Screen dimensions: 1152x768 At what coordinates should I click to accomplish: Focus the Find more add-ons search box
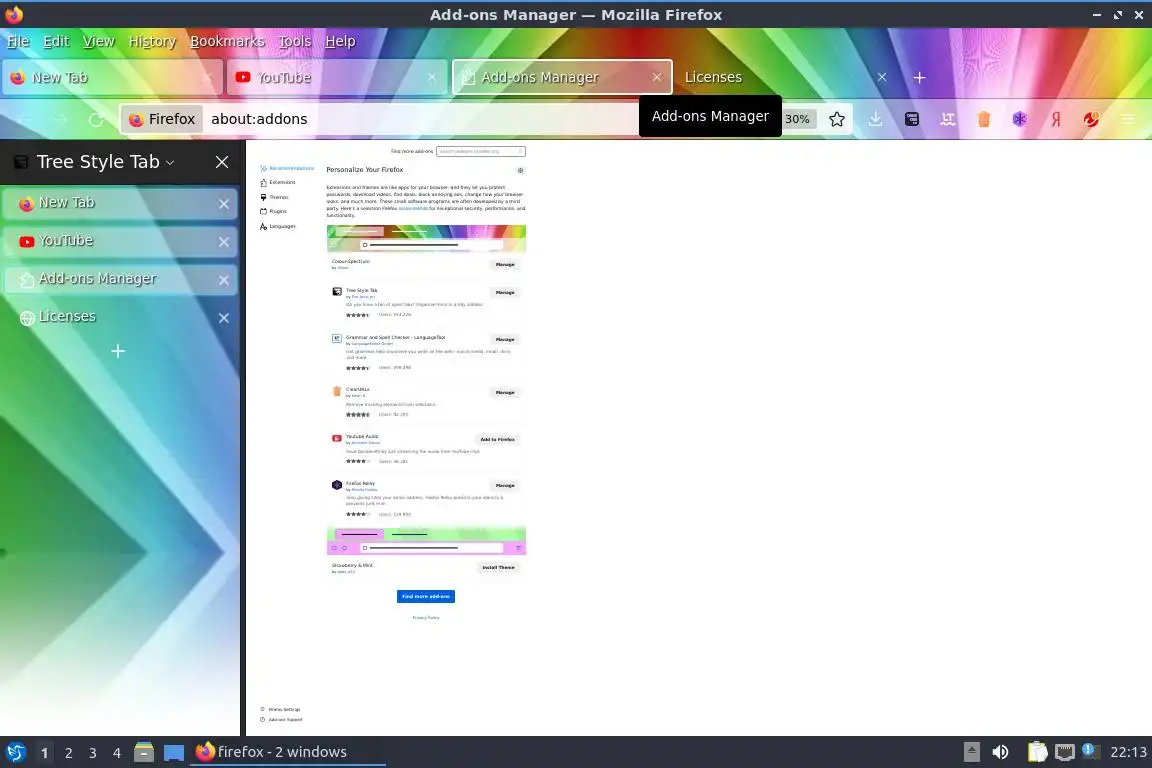(x=480, y=151)
